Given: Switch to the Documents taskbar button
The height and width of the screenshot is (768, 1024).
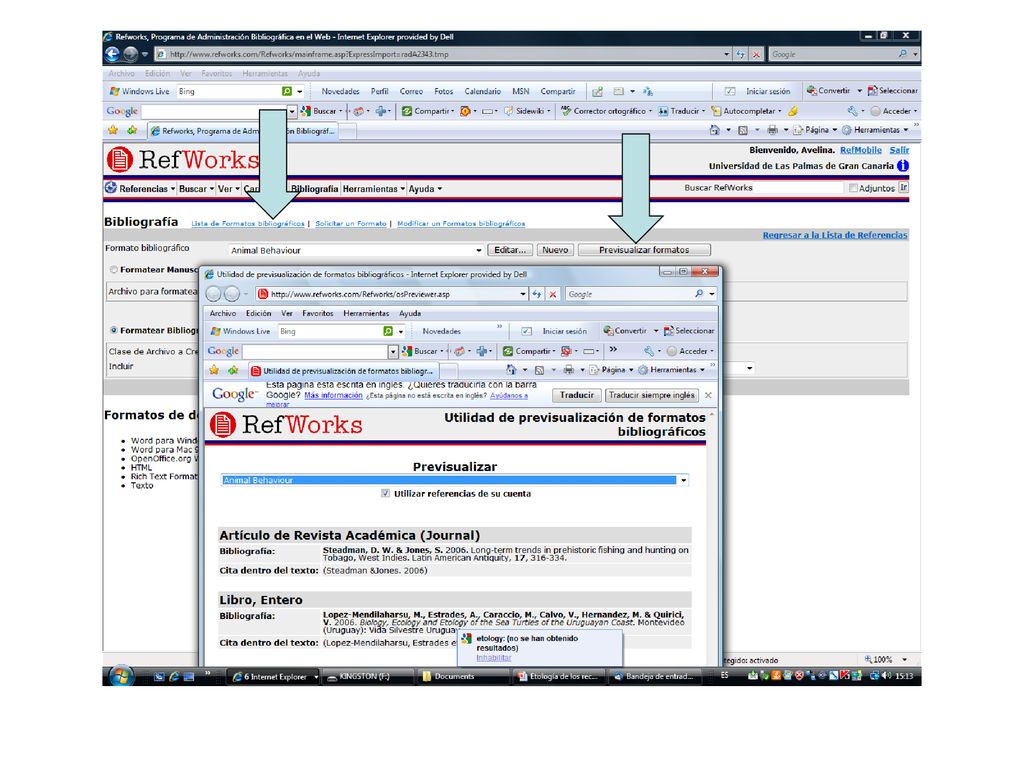Looking at the screenshot, I should pyautogui.click(x=464, y=677).
